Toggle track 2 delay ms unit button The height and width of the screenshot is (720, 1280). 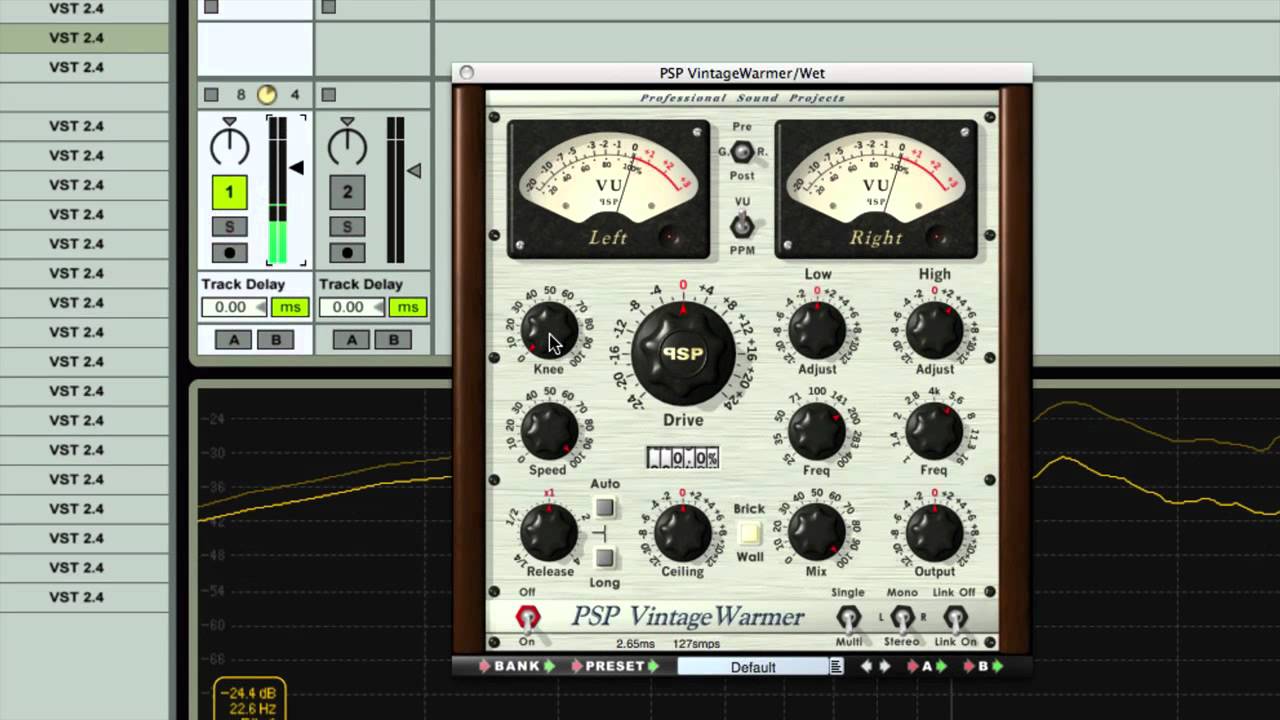click(408, 307)
